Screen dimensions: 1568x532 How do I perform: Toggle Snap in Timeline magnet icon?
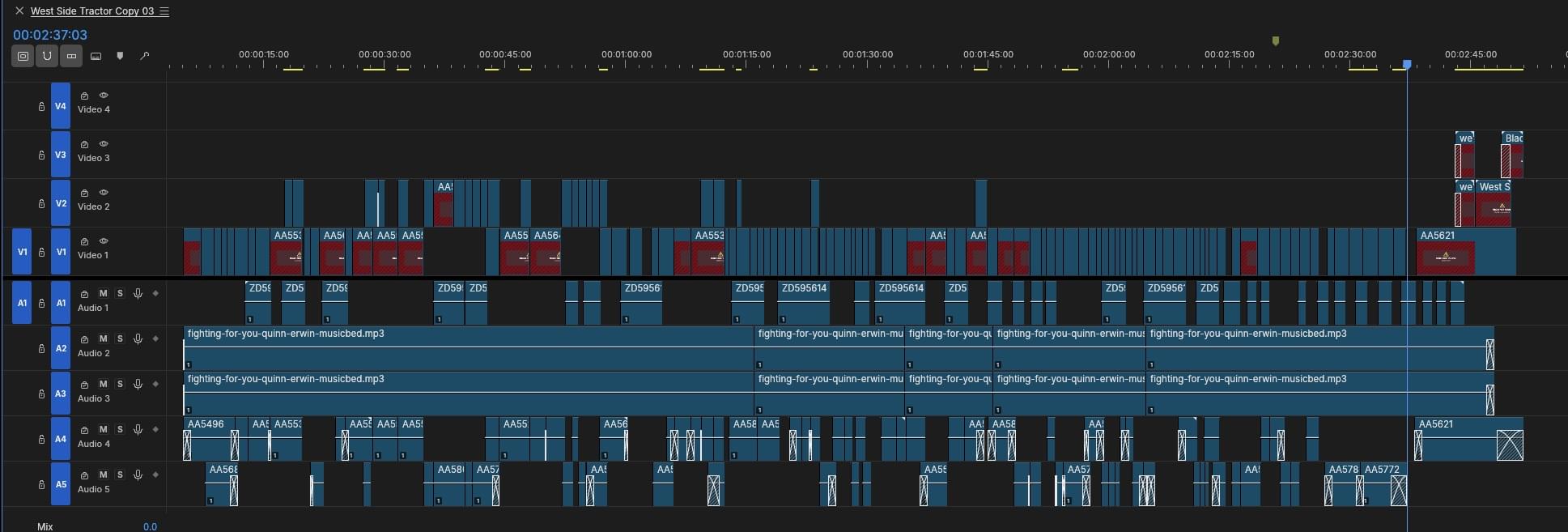pos(47,56)
